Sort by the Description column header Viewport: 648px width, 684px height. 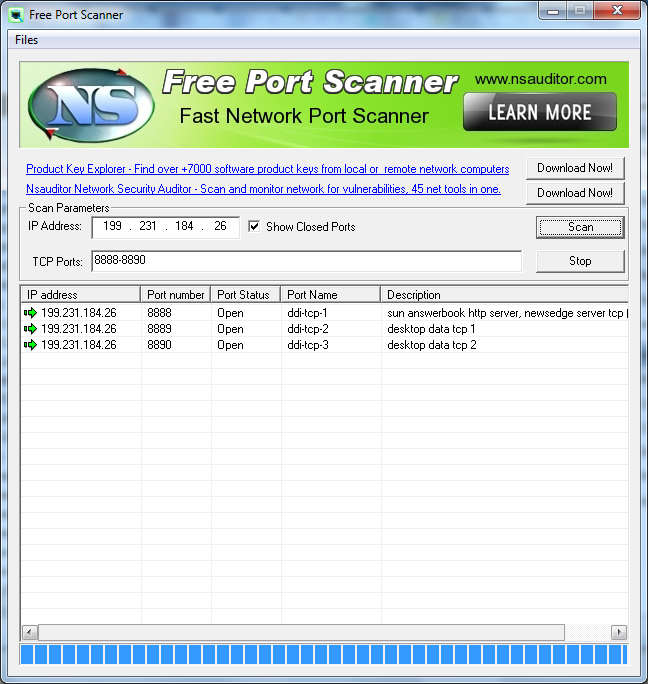coord(505,294)
